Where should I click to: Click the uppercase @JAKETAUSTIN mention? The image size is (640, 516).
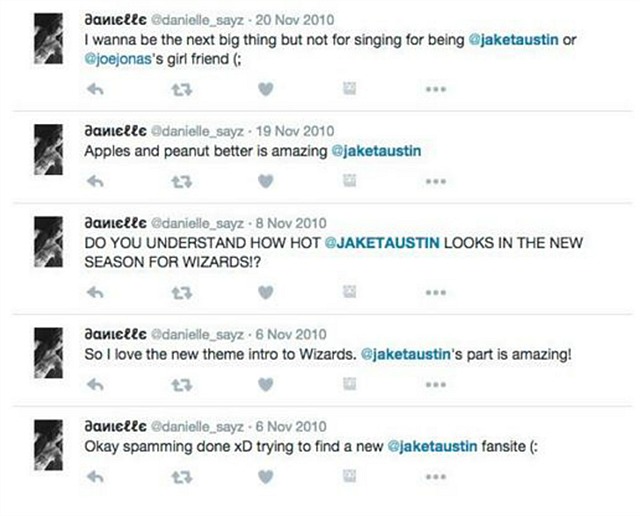pos(382,243)
